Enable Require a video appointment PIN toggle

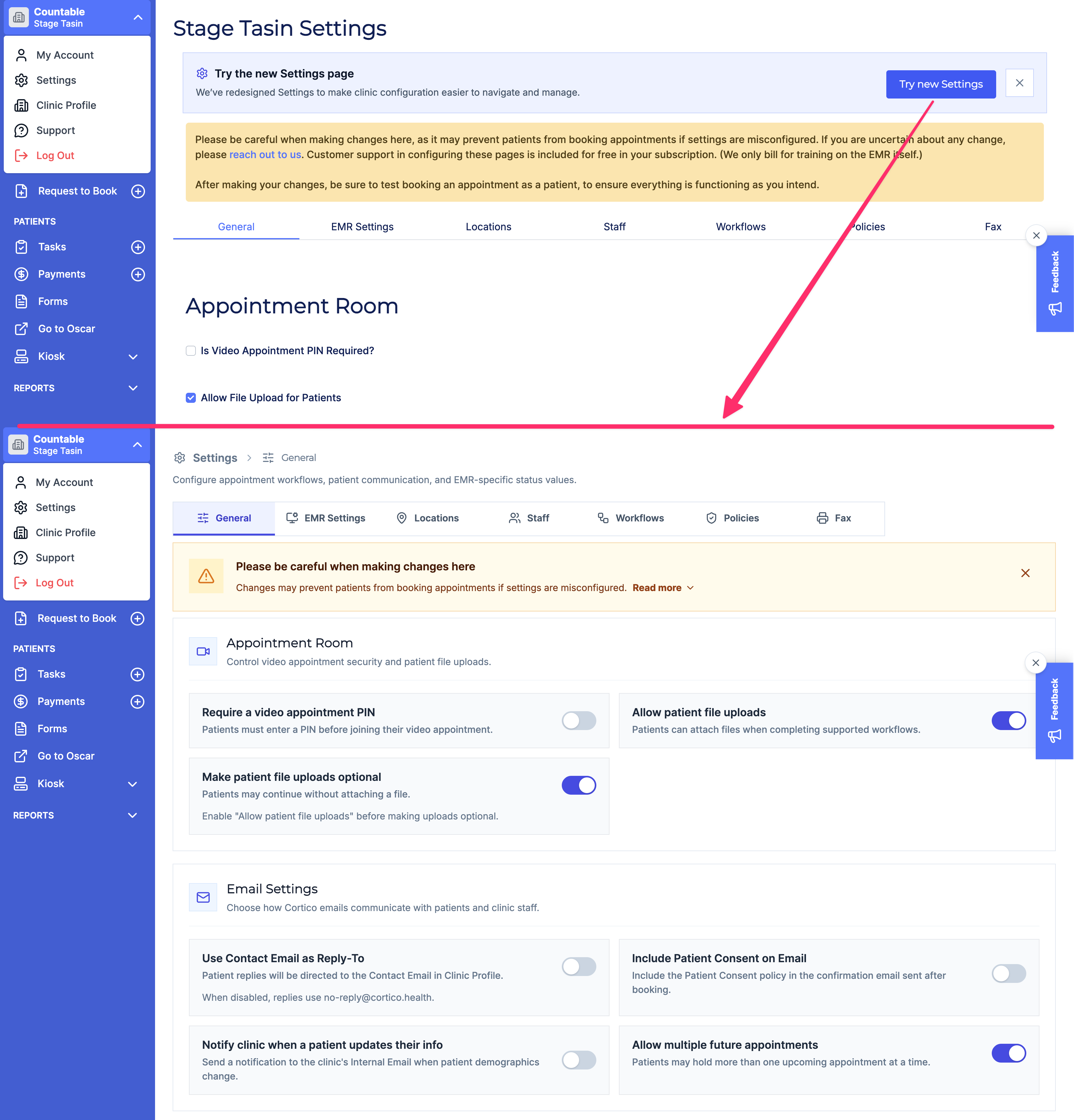578,721
